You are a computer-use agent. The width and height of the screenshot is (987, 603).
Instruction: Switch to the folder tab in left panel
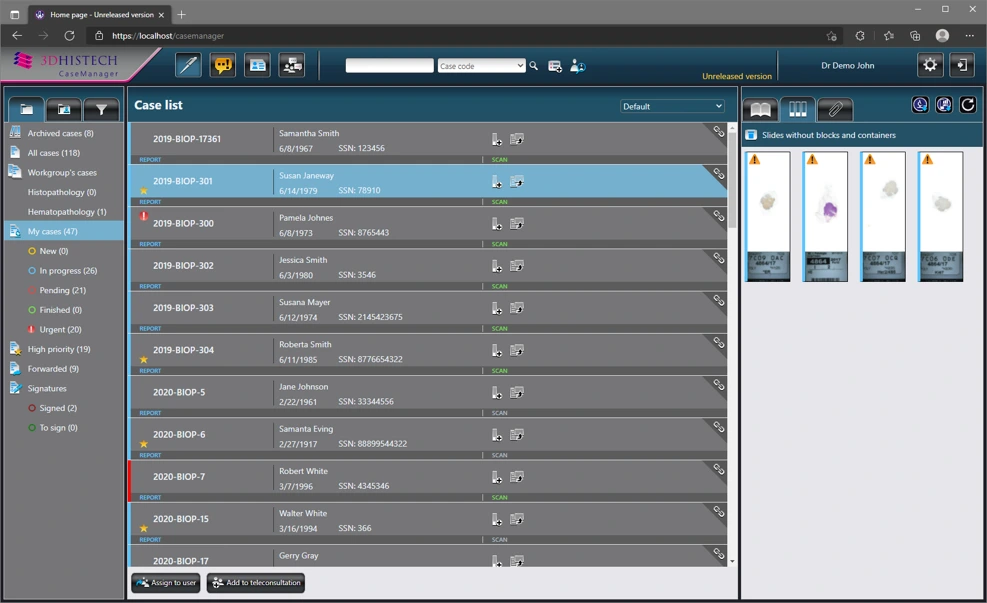click(26, 110)
